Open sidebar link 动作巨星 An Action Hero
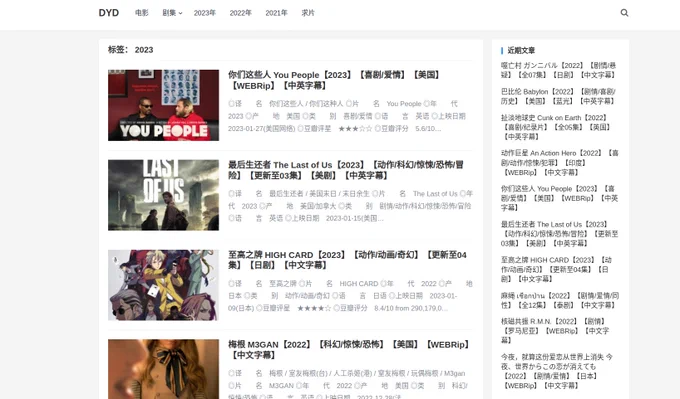 (x=559, y=163)
